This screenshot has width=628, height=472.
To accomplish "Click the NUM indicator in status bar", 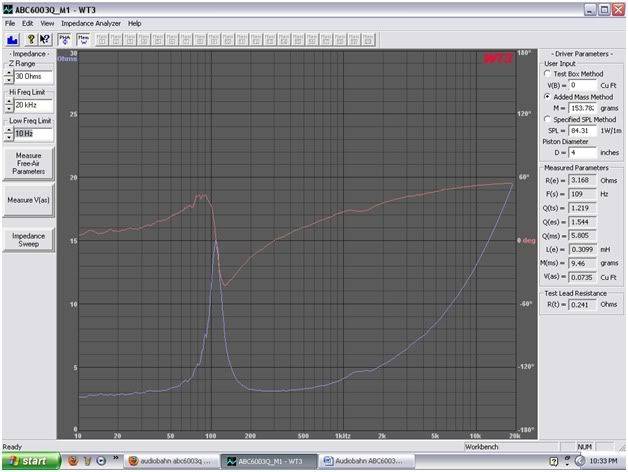I will click(x=584, y=447).
